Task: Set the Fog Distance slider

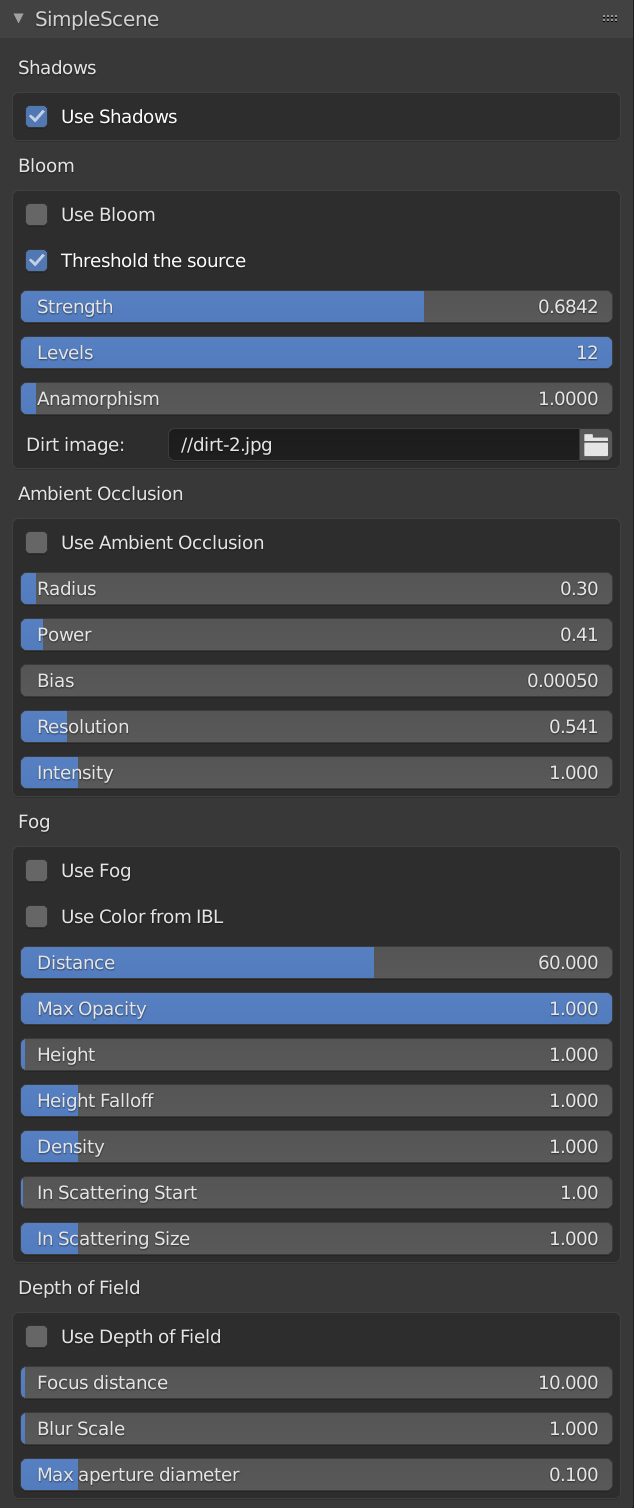Action: [x=316, y=962]
